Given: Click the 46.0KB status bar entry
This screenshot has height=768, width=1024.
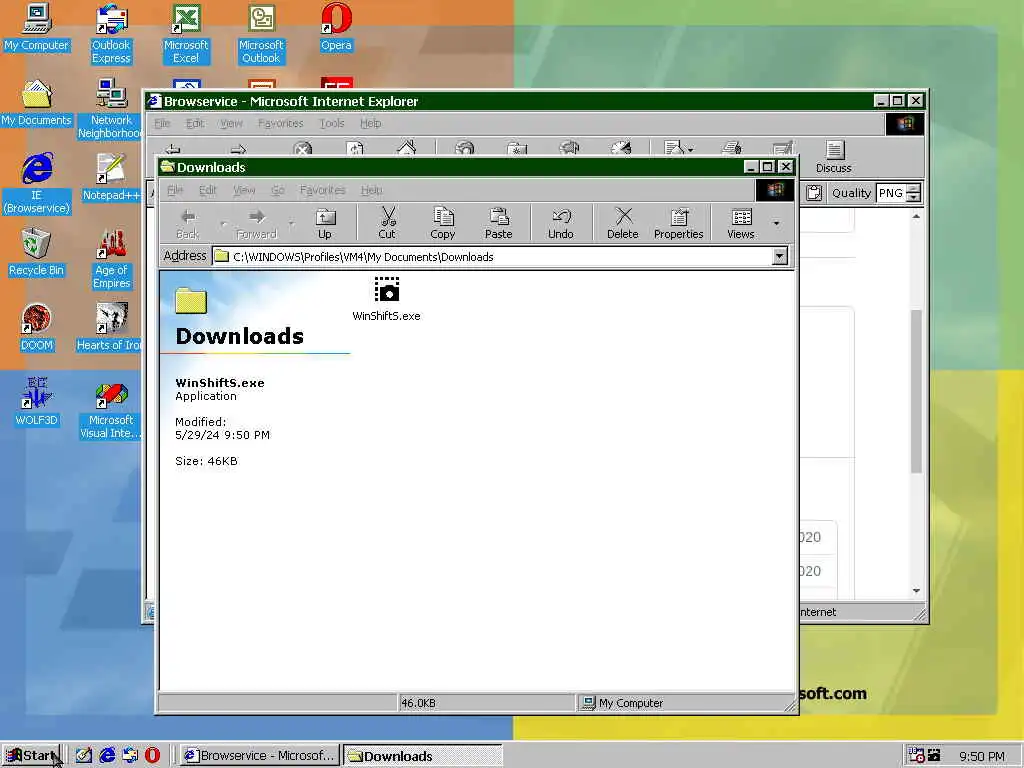Looking at the screenshot, I should [486, 703].
